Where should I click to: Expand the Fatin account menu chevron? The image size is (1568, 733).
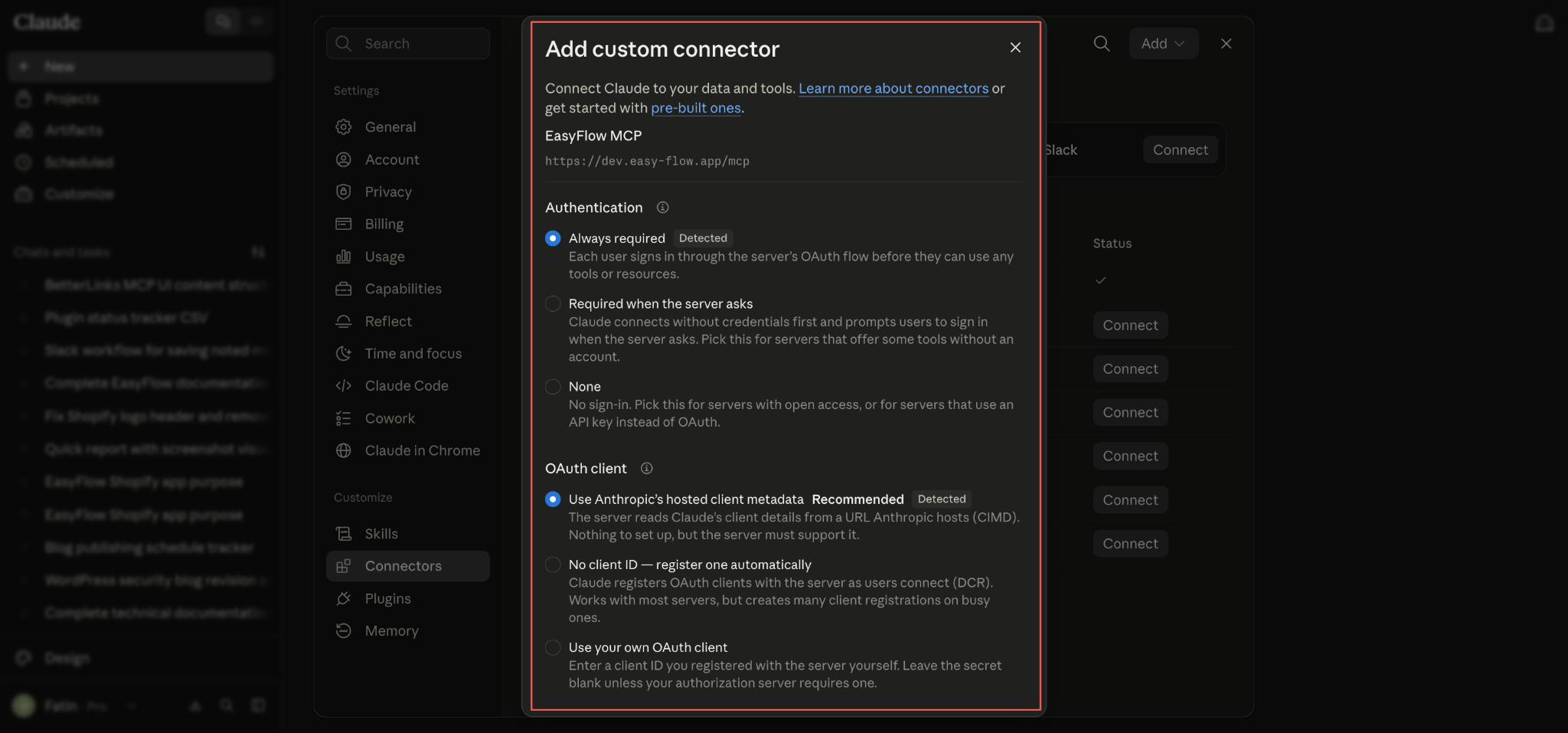tap(132, 705)
